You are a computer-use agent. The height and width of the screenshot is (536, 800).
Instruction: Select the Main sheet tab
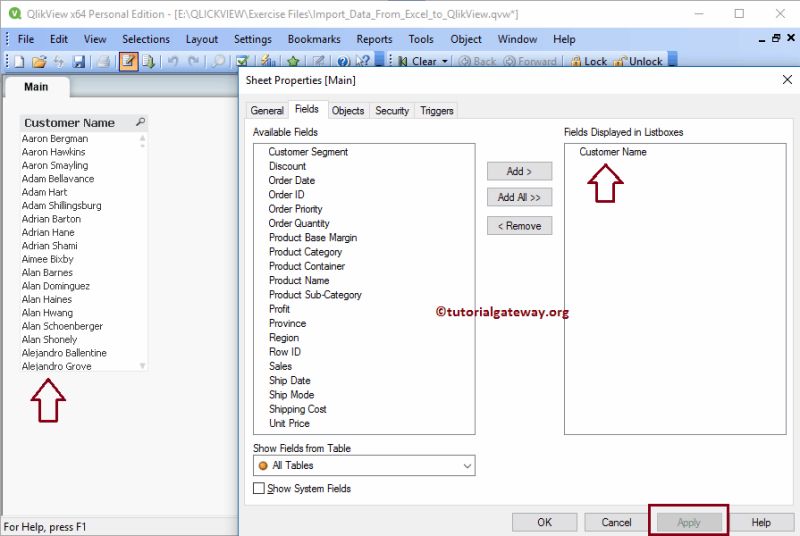coord(36,87)
